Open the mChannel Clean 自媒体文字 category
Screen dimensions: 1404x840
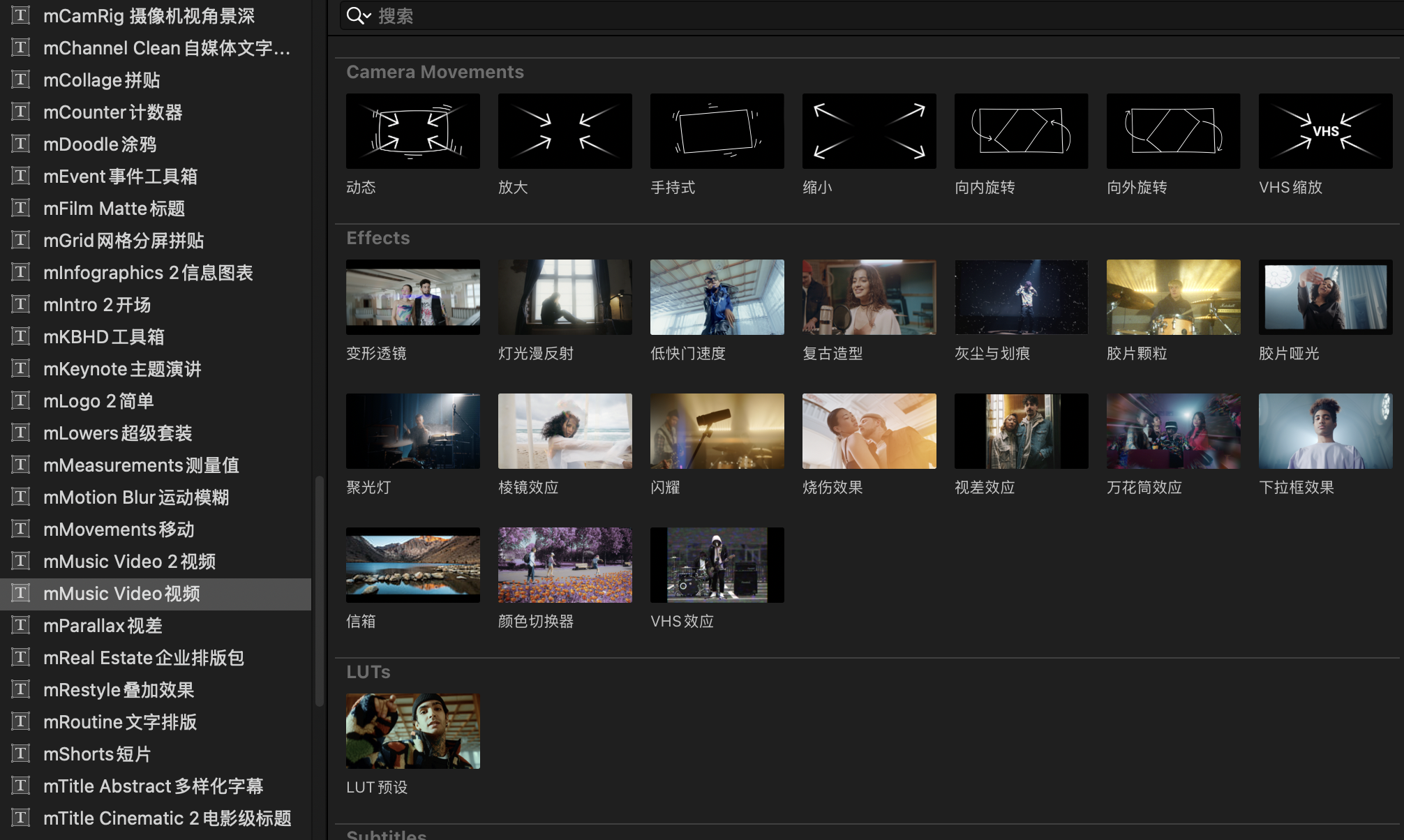[x=156, y=47]
